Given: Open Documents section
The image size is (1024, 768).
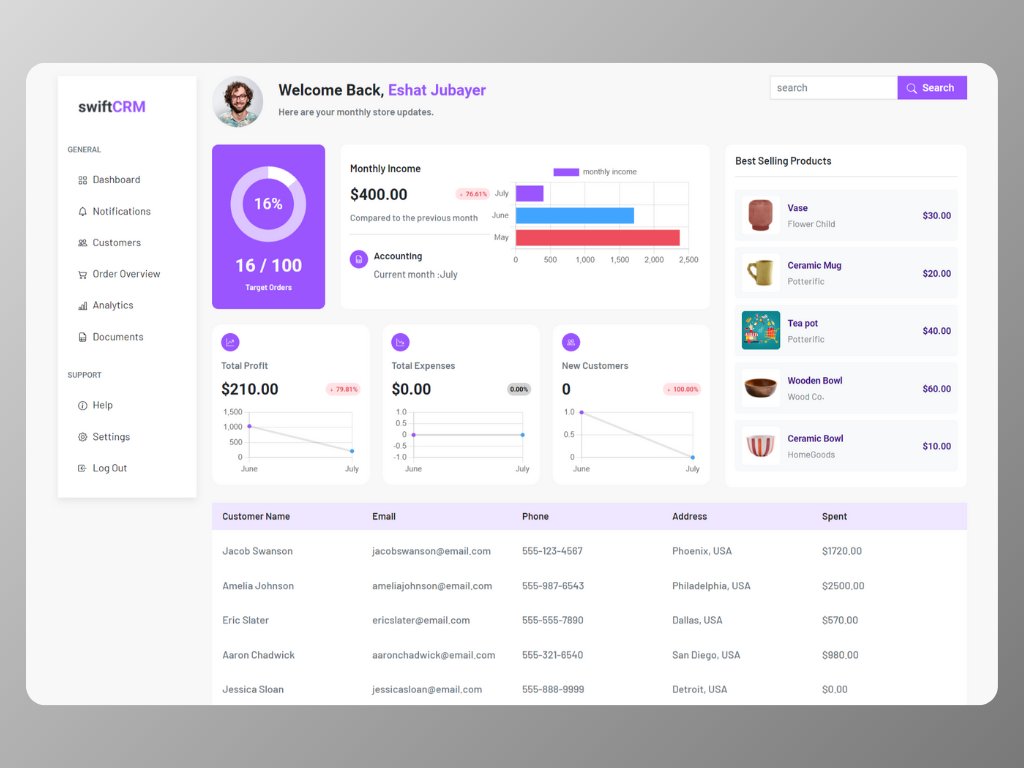Looking at the screenshot, I should 118,337.
